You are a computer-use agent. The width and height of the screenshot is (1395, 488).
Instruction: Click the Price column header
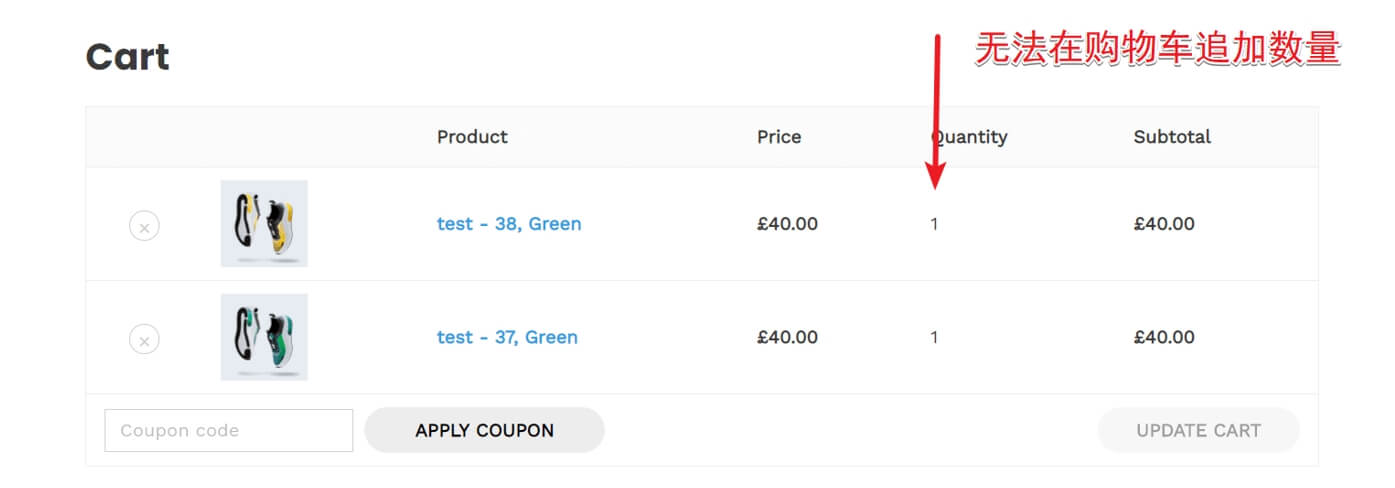pos(779,137)
